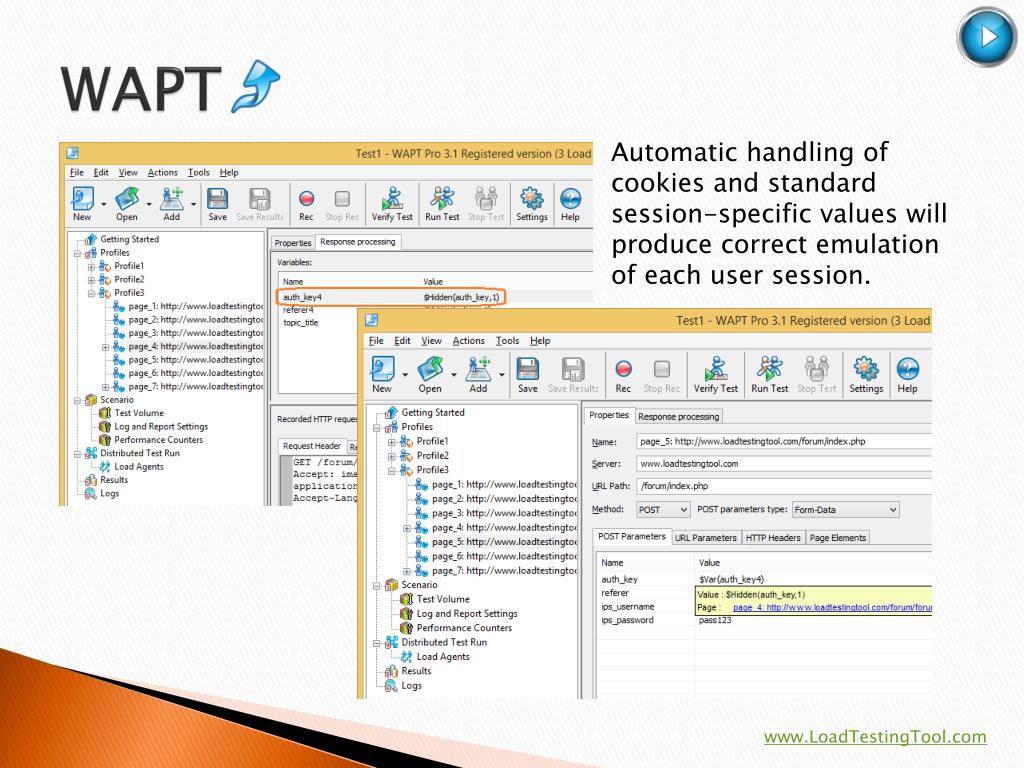This screenshot has width=1024, height=768.
Task: Open Actions menu in front WAPT window
Action: 468,341
